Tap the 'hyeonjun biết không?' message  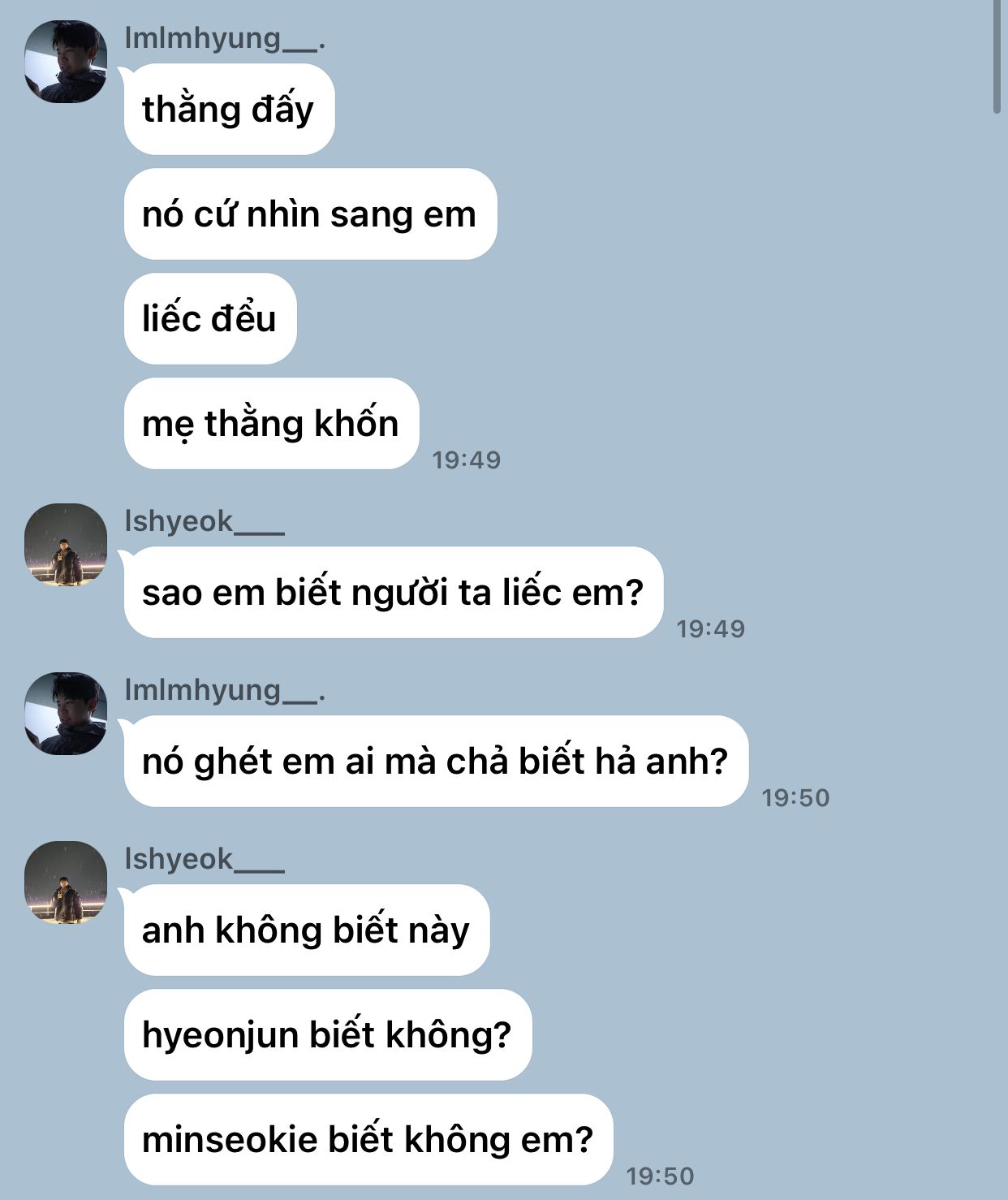[328, 1034]
